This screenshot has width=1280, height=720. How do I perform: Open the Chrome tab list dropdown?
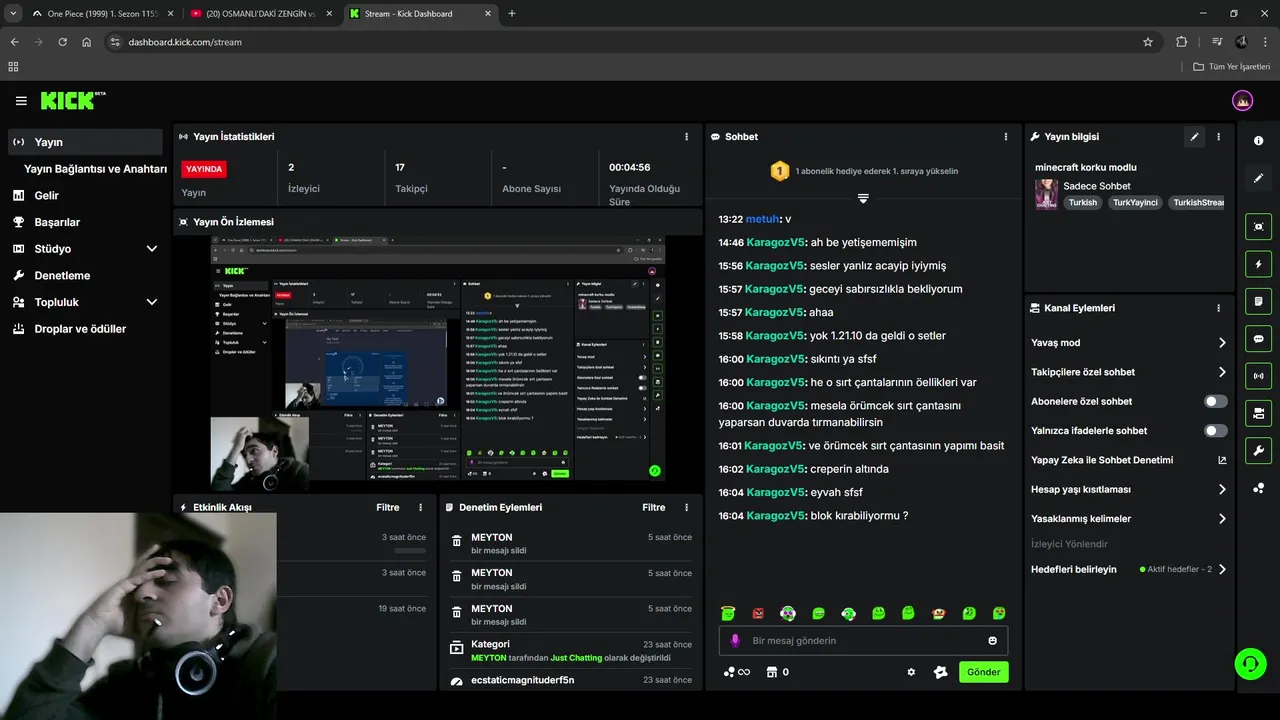coord(13,14)
